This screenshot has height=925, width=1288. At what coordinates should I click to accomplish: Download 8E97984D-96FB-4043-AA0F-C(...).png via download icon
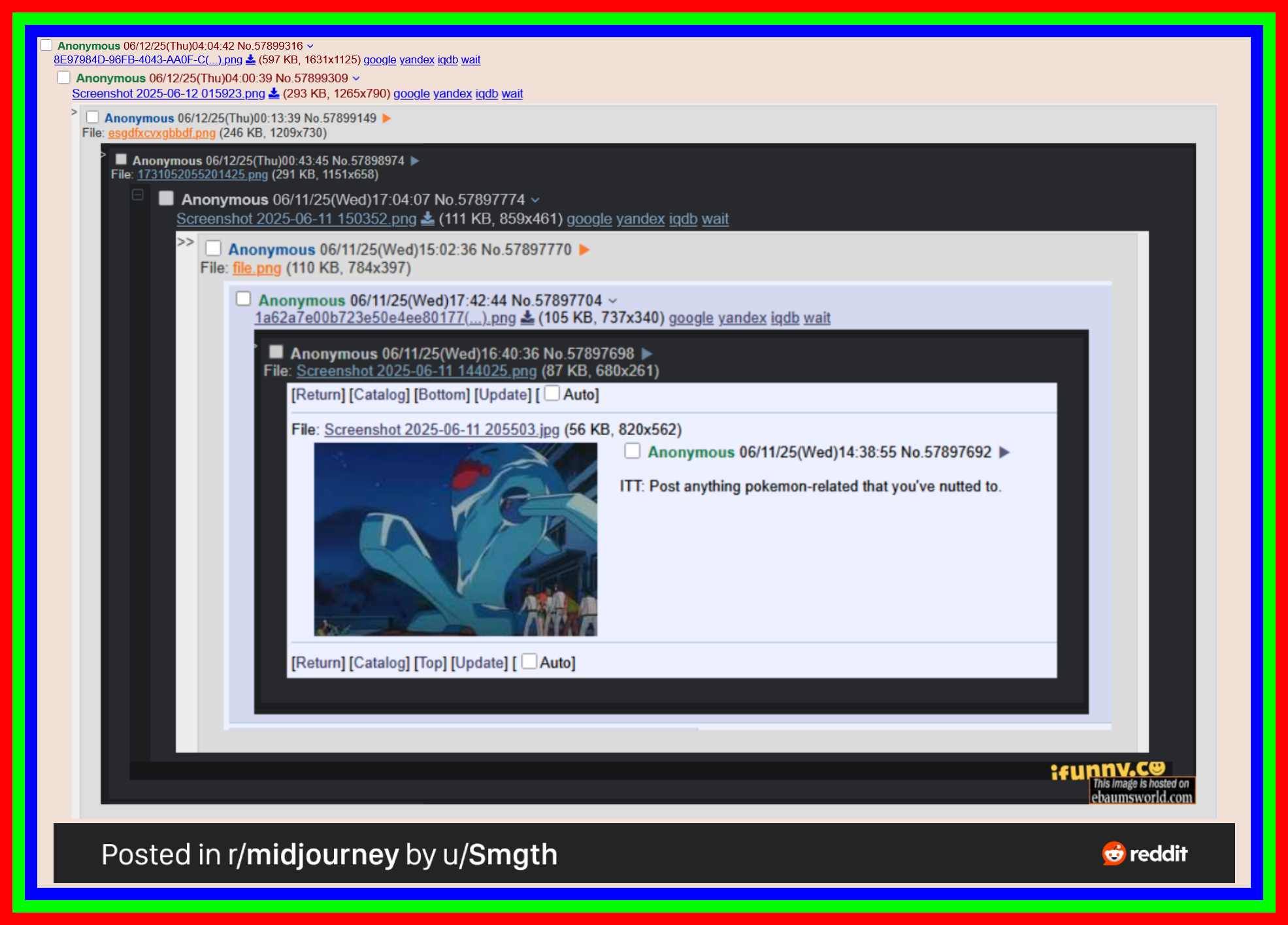[x=250, y=59]
